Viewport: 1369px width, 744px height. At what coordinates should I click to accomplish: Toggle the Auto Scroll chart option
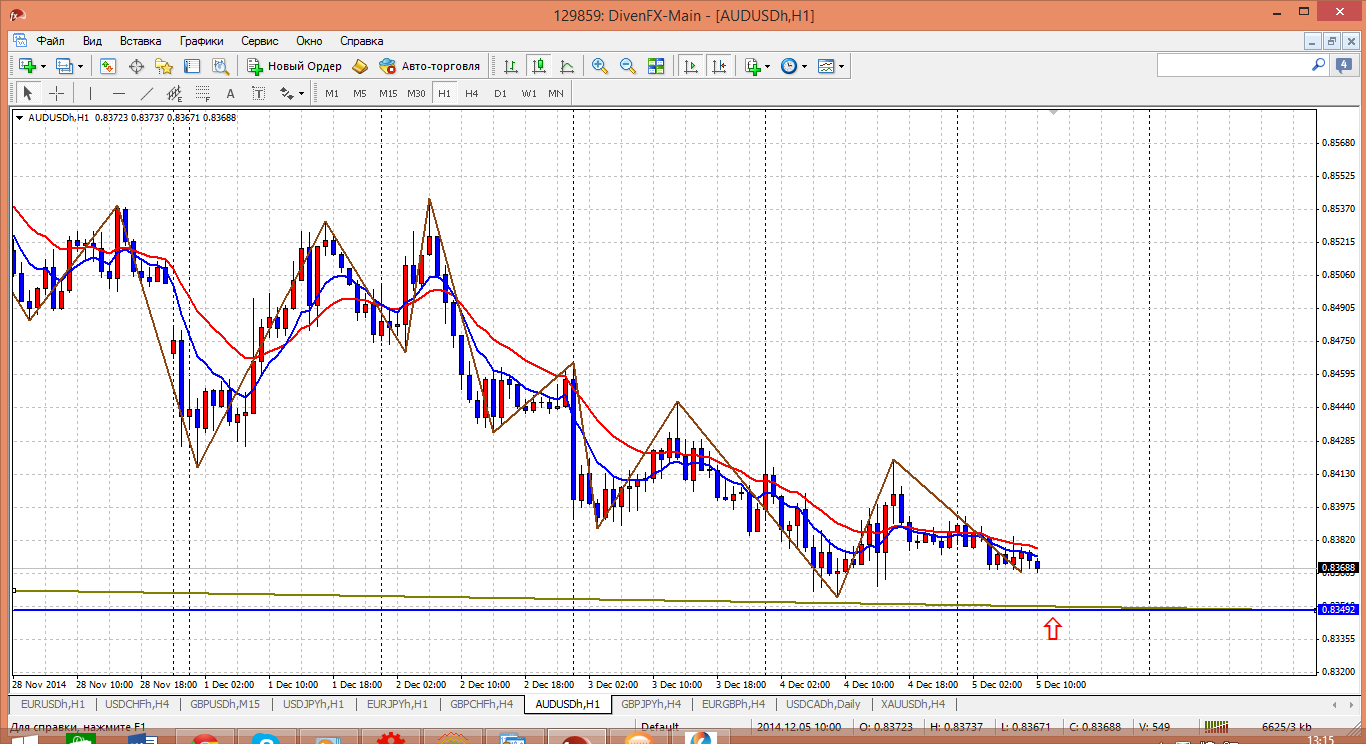[690, 66]
